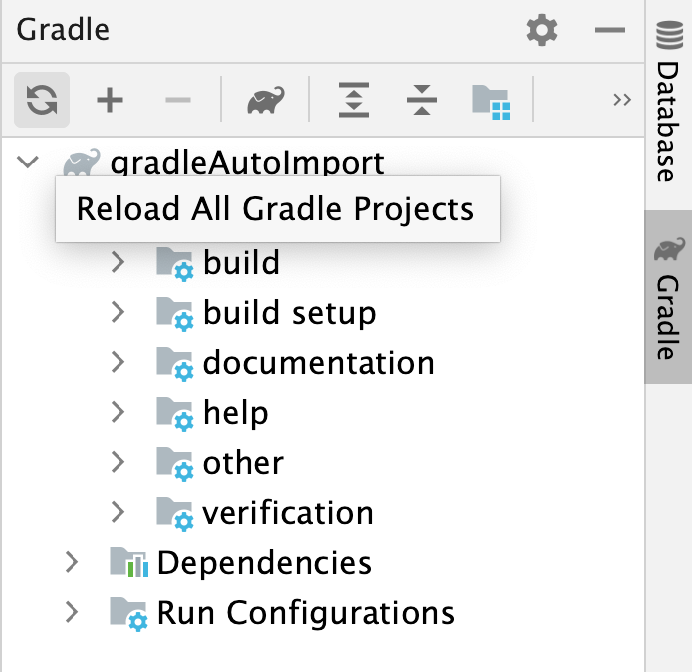Toggle the offline mode folder icon
This screenshot has height=672, width=692.
point(492,100)
